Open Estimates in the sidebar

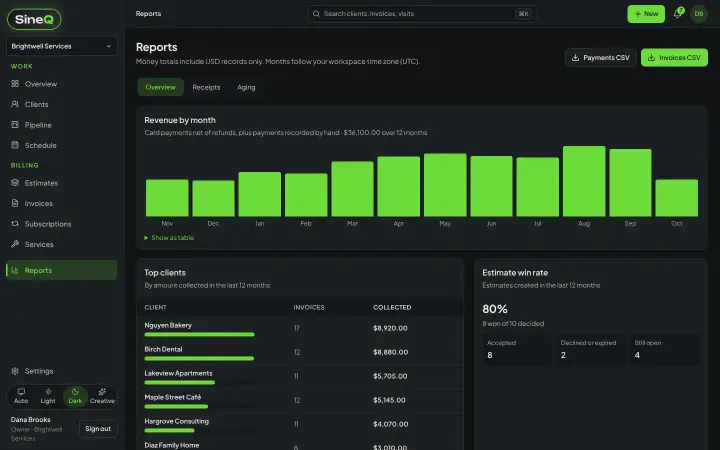point(62,183)
